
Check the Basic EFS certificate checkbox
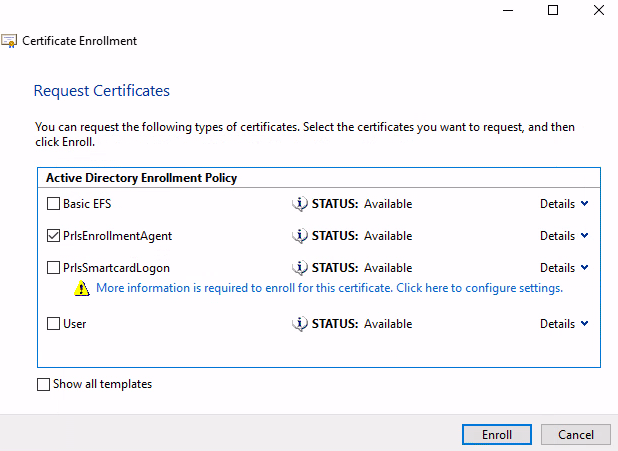point(53,204)
